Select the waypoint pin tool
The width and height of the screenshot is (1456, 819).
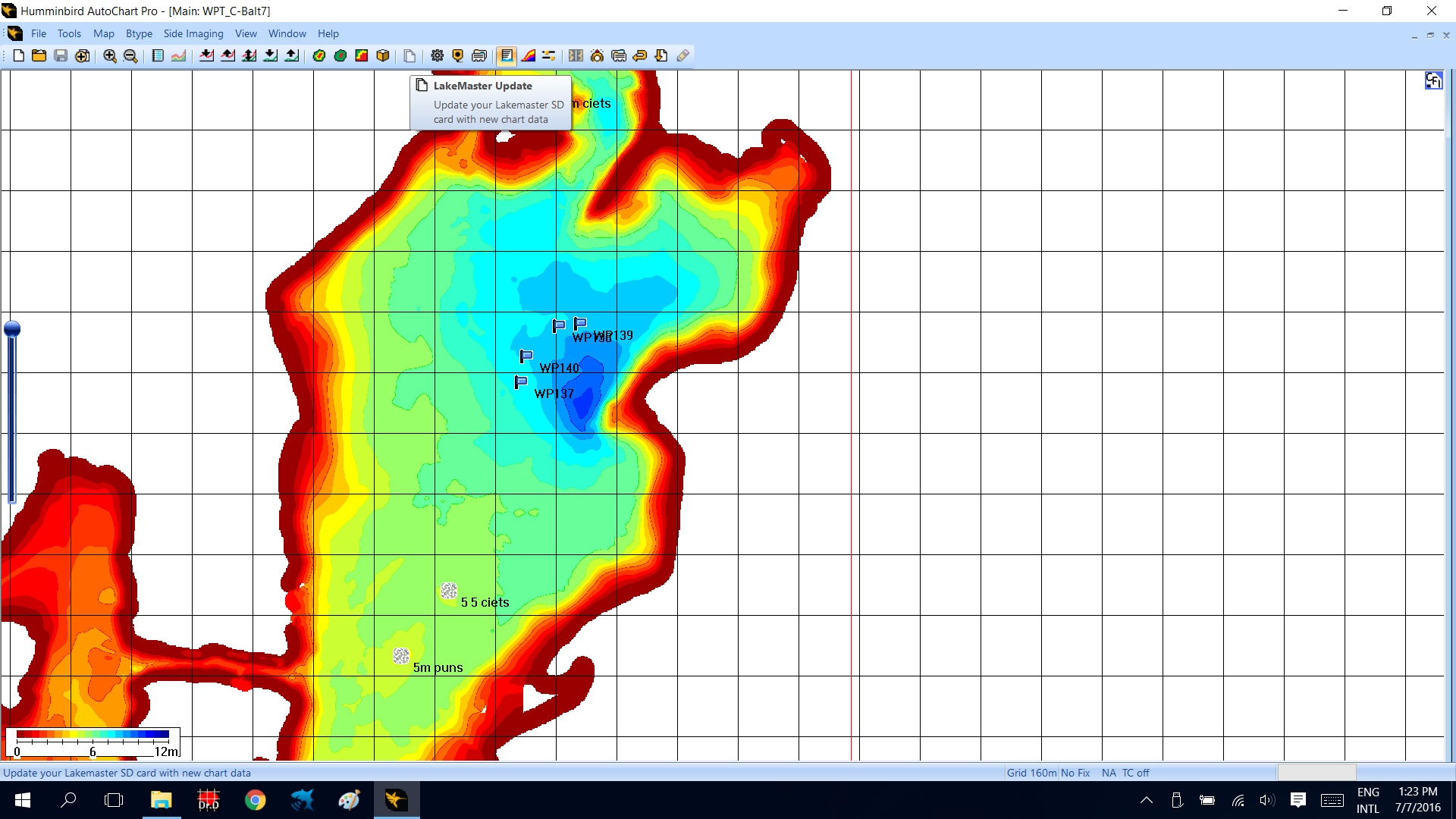(x=457, y=55)
